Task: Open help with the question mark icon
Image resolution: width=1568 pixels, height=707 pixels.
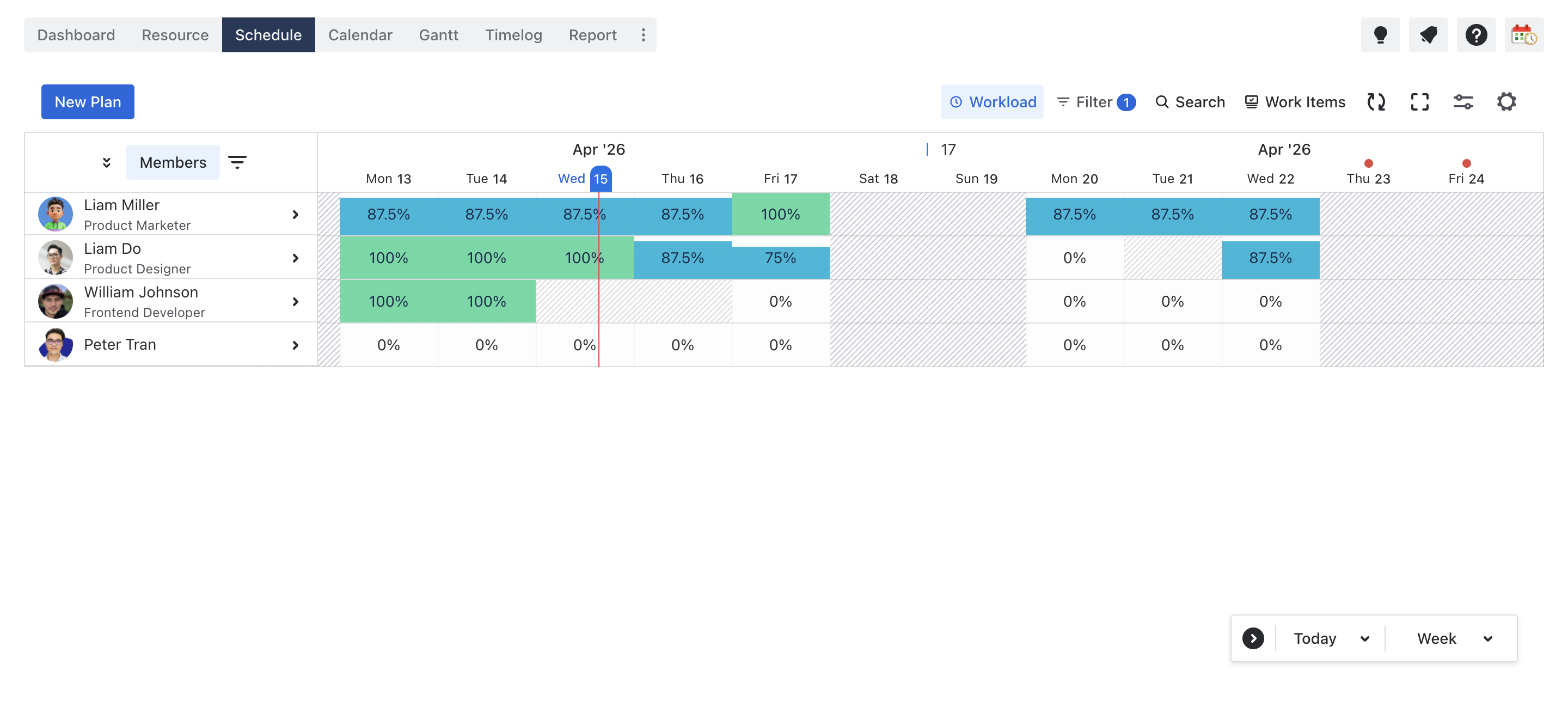Action: pyautogui.click(x=1475, y=35)
